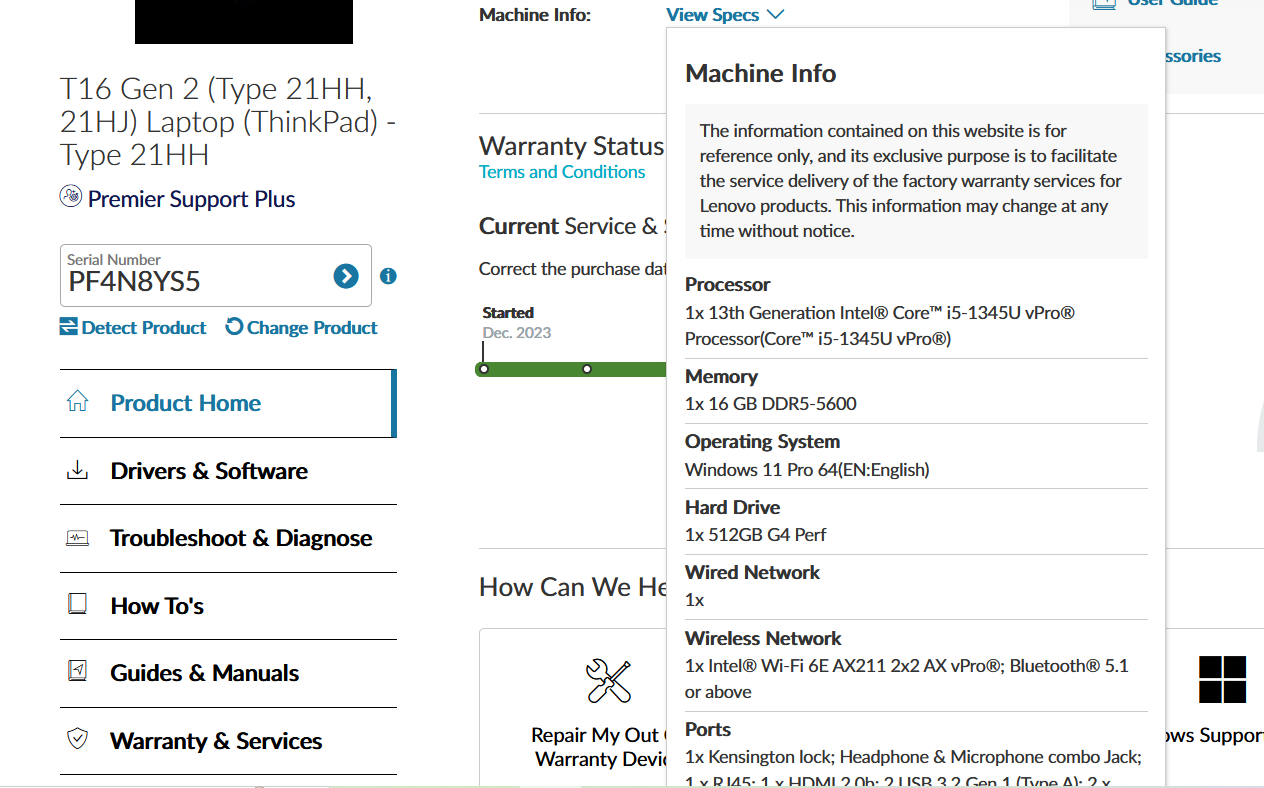
Task: Open the Premier Support Plus badge icon
Action: [x=70, y=197]
